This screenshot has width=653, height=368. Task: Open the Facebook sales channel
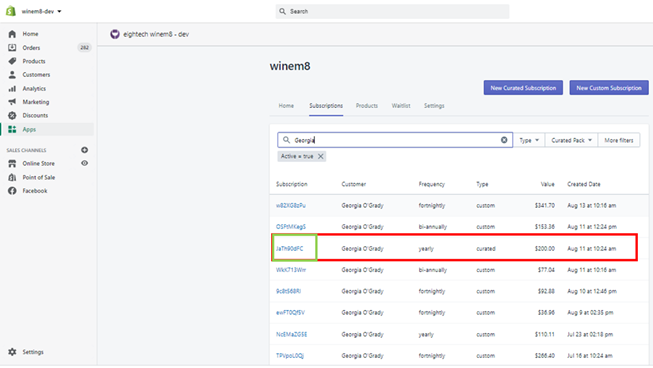pyautogui.click(x=35, y=191)
